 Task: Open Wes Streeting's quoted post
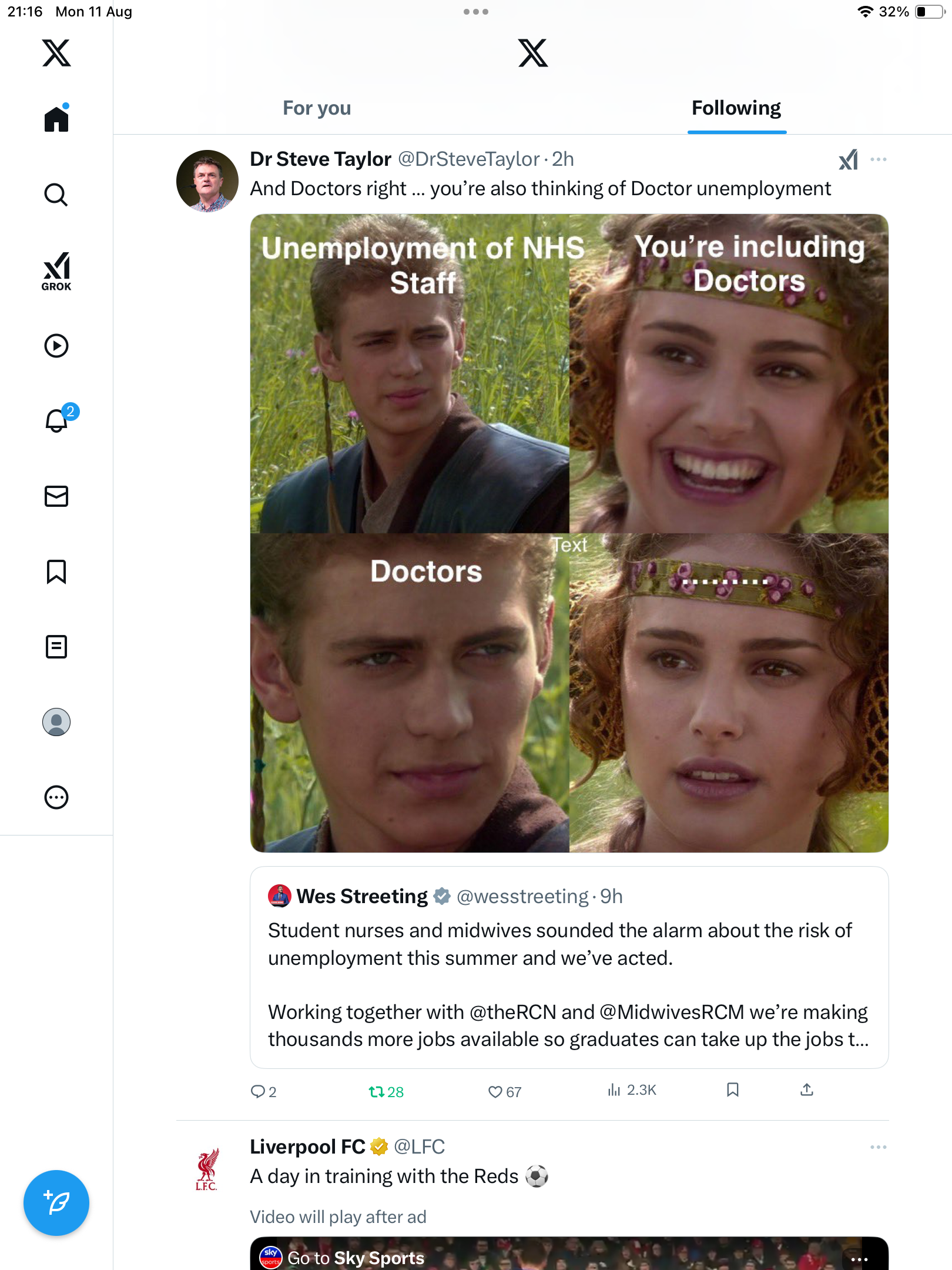(x=569, y=968)
